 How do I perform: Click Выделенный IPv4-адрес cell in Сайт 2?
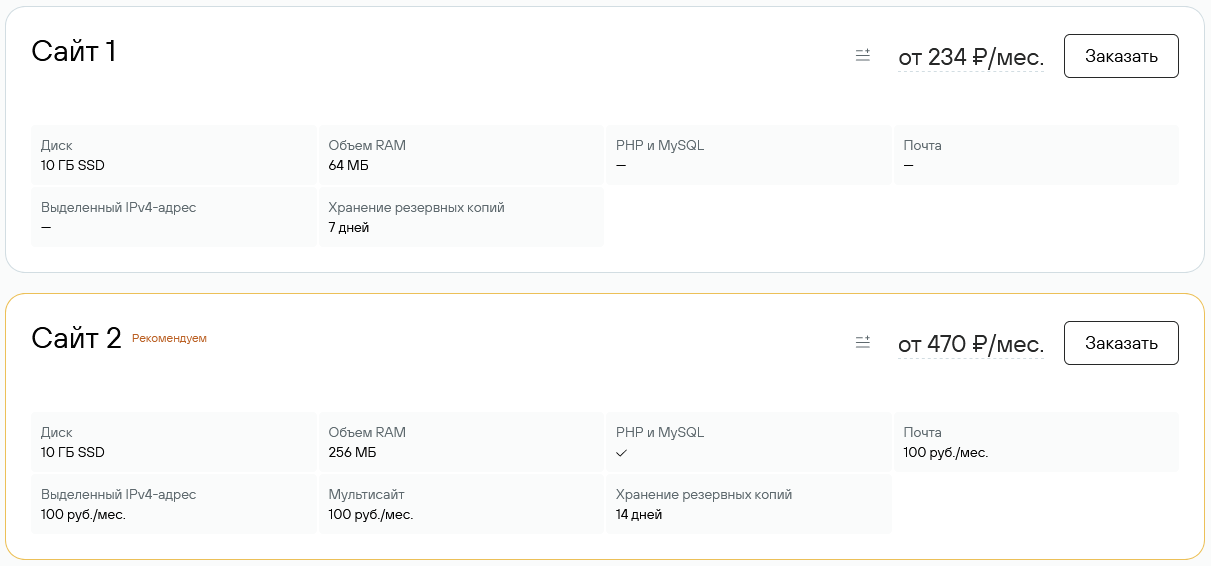tap(174, 504)
